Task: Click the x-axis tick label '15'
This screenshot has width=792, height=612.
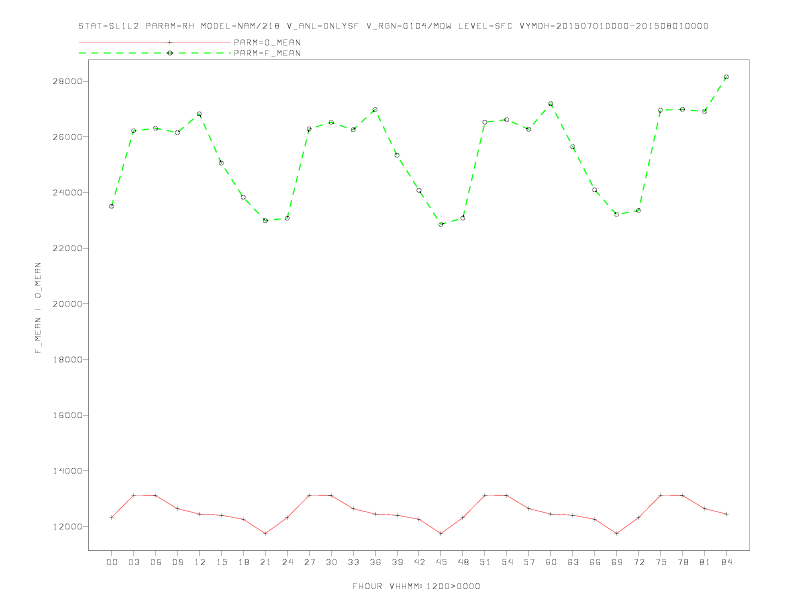Action: [221, 562]
